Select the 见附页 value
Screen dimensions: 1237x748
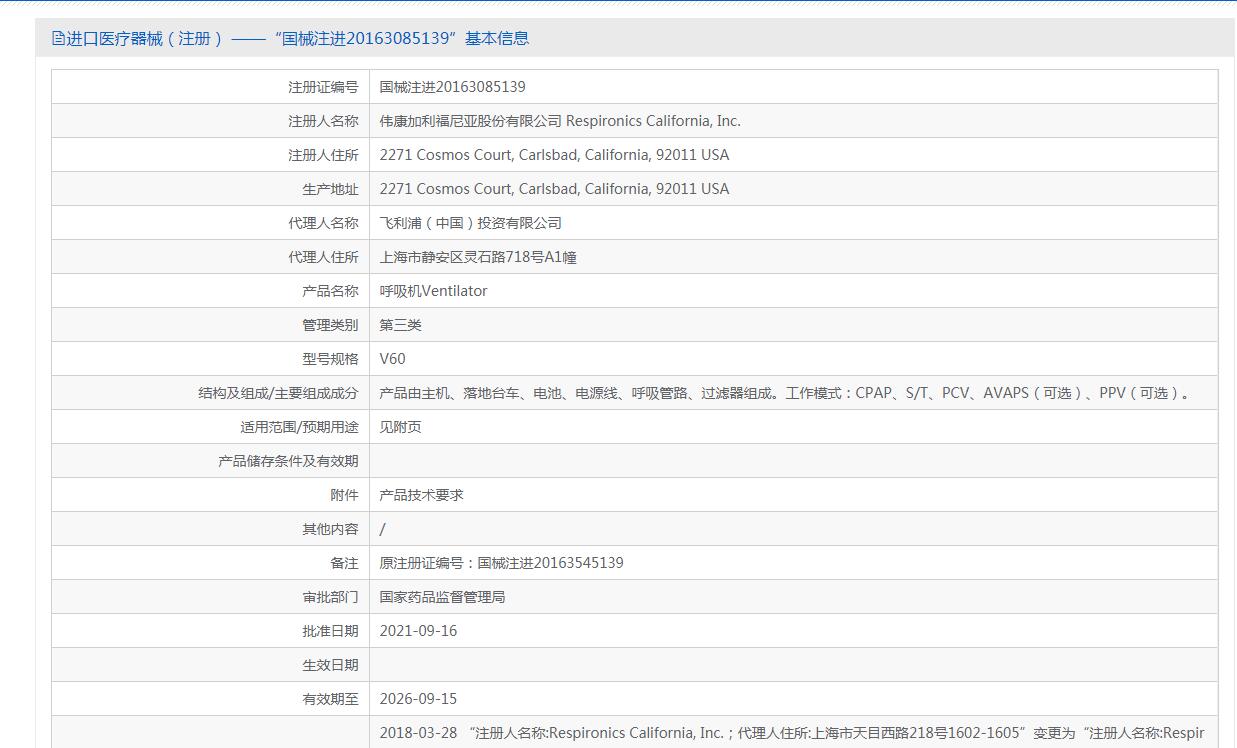click(x=401, y=427)
